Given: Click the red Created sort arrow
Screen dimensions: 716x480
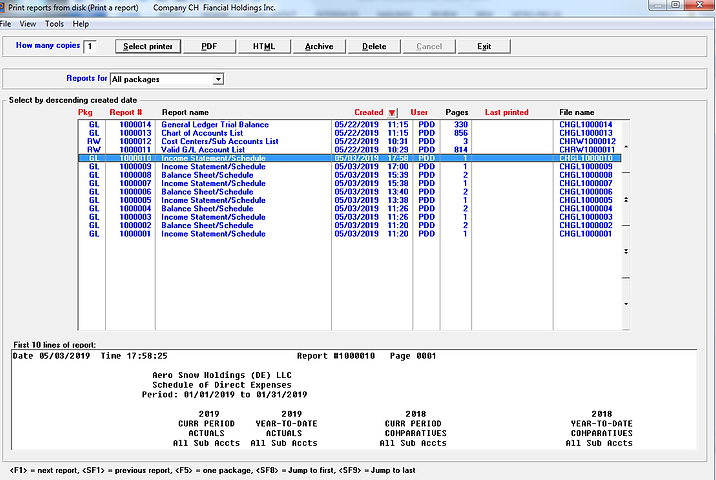Looking at the screenshot, I should (x=392, y=112).
